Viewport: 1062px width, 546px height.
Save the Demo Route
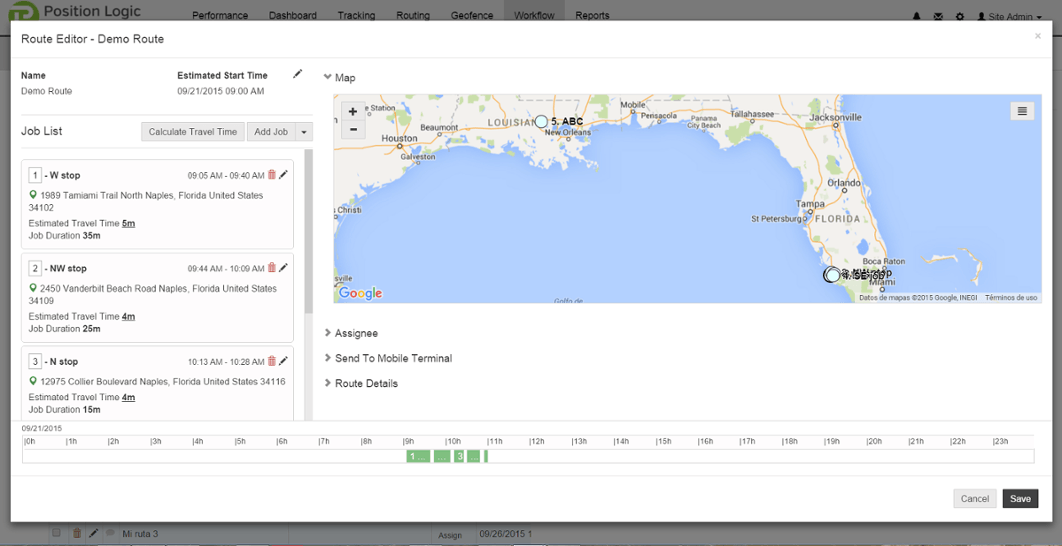(x=1020, y=499)
